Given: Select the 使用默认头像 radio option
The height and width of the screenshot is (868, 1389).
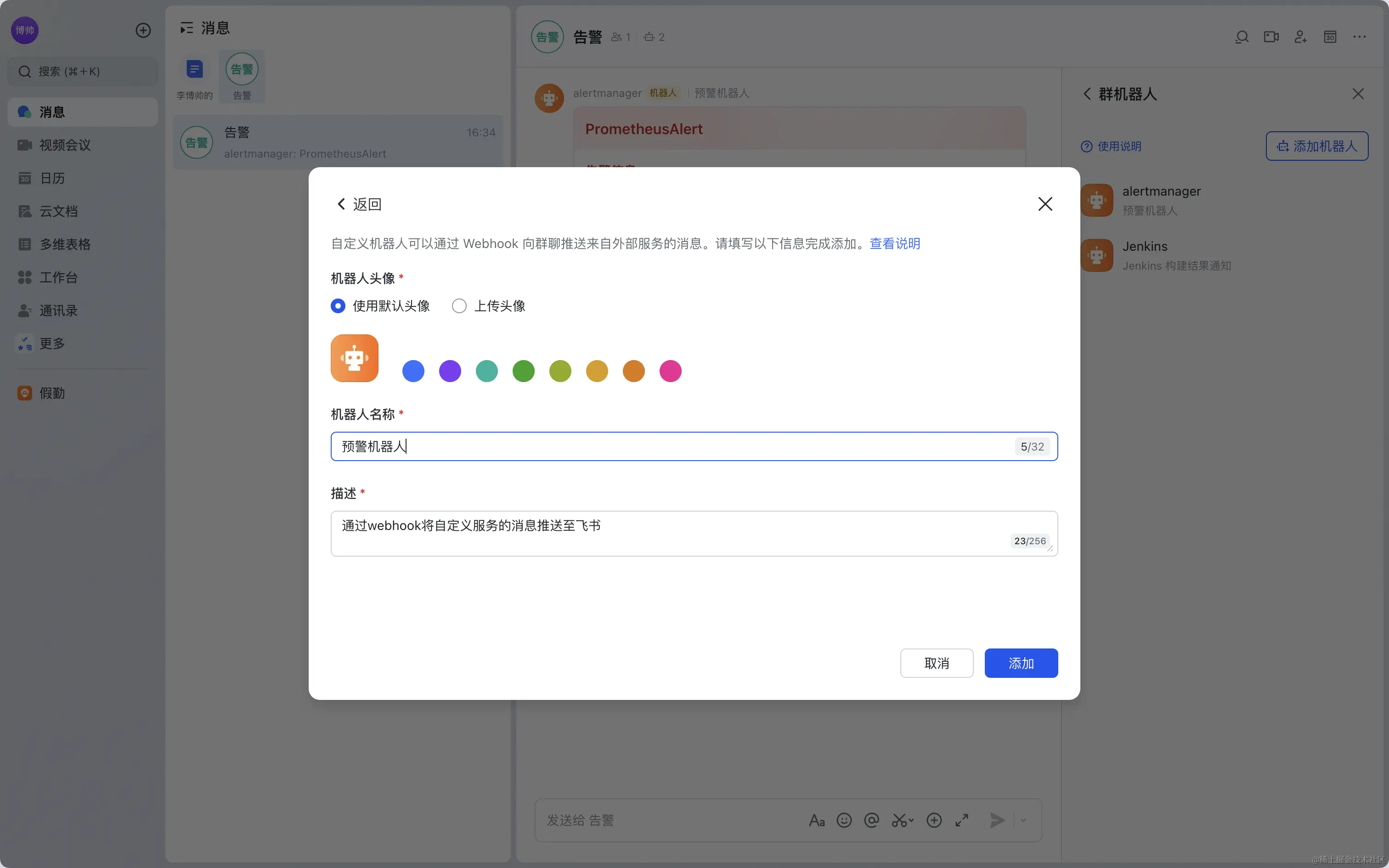Looking at the screenshot, I should pyautogui.click(x=338, y=306).
